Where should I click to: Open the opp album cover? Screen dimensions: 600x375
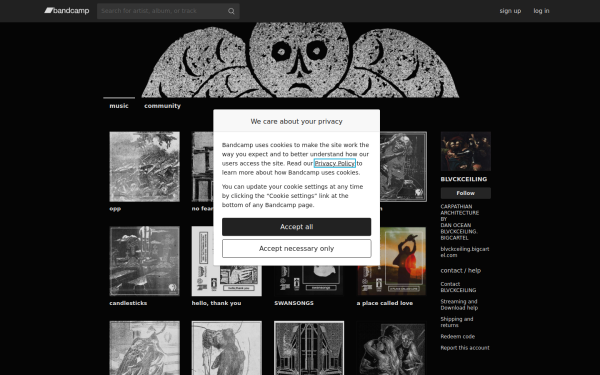tap(144, 166)
